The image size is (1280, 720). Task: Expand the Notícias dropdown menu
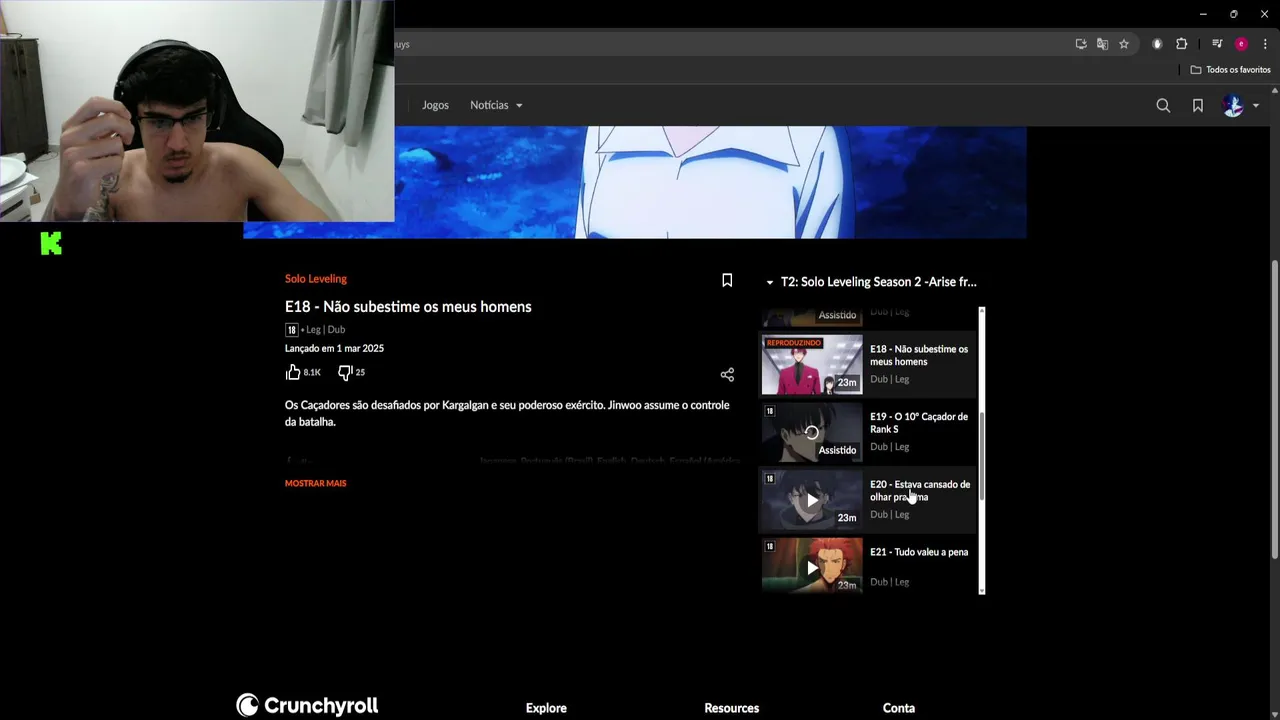[496, 105]
